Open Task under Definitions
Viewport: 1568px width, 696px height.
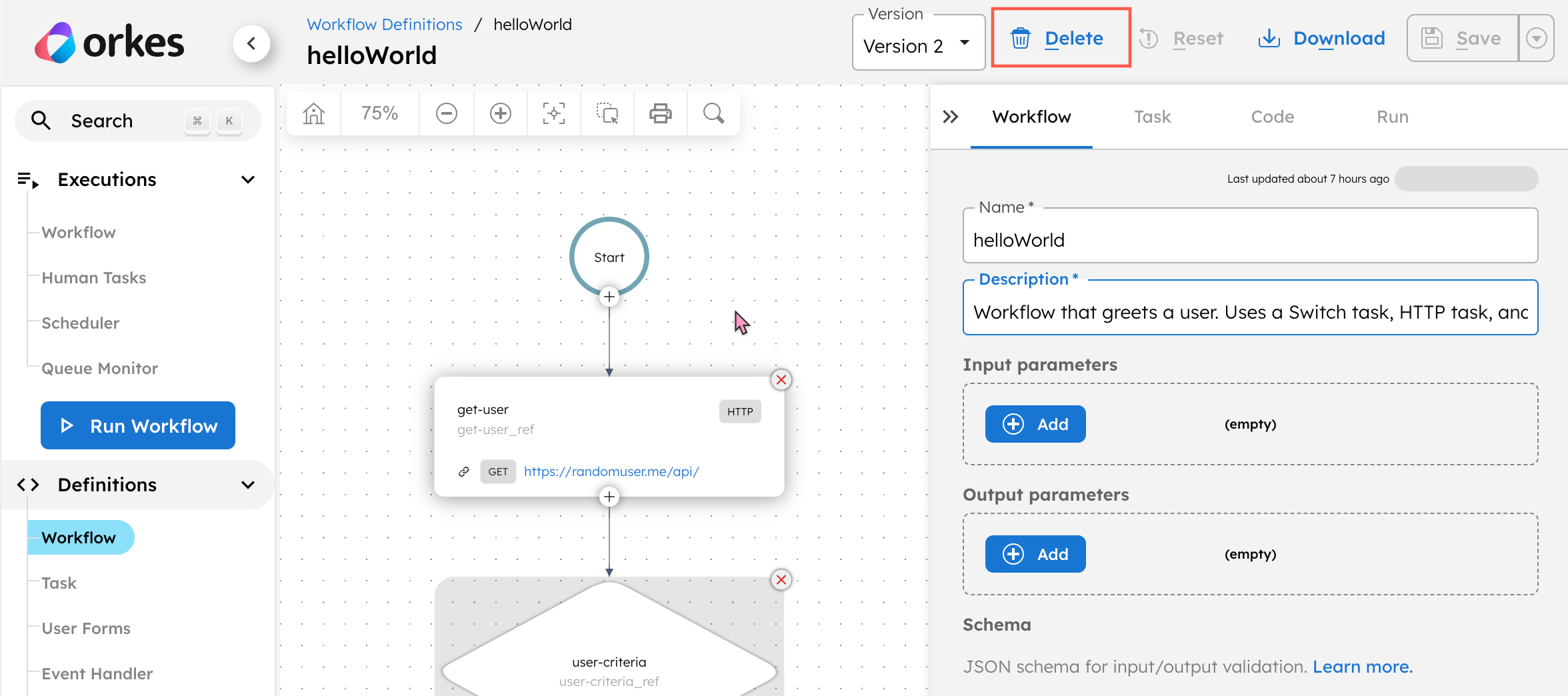point(59,583)
